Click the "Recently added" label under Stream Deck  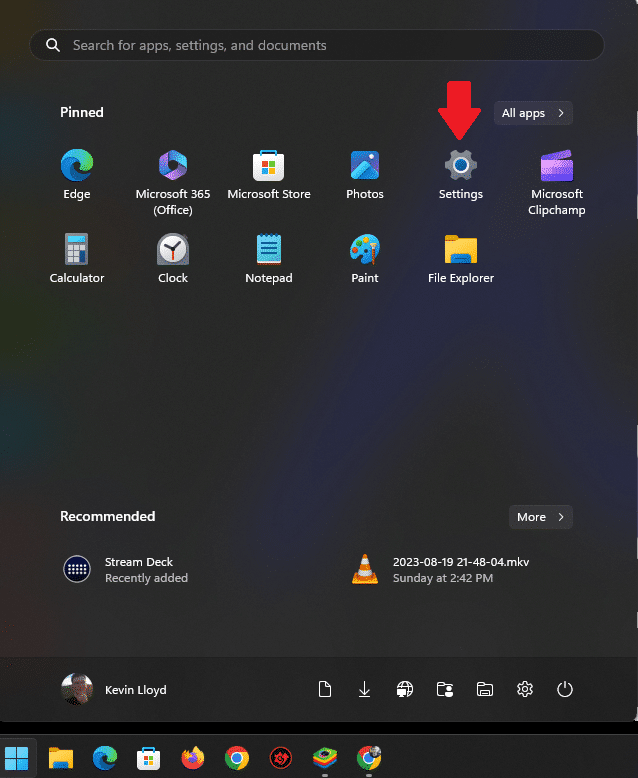point(146,578)
